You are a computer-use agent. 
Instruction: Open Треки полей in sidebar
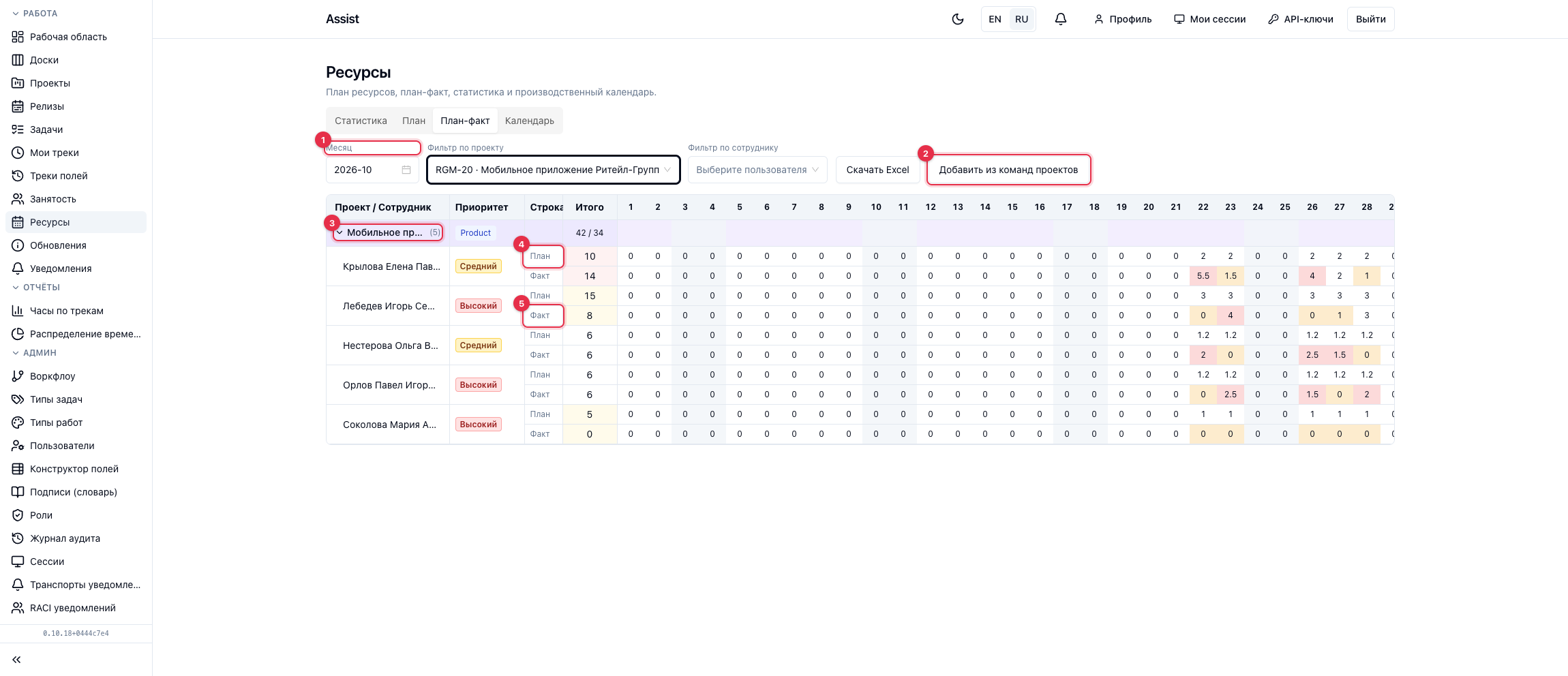(x=76, y=176)
